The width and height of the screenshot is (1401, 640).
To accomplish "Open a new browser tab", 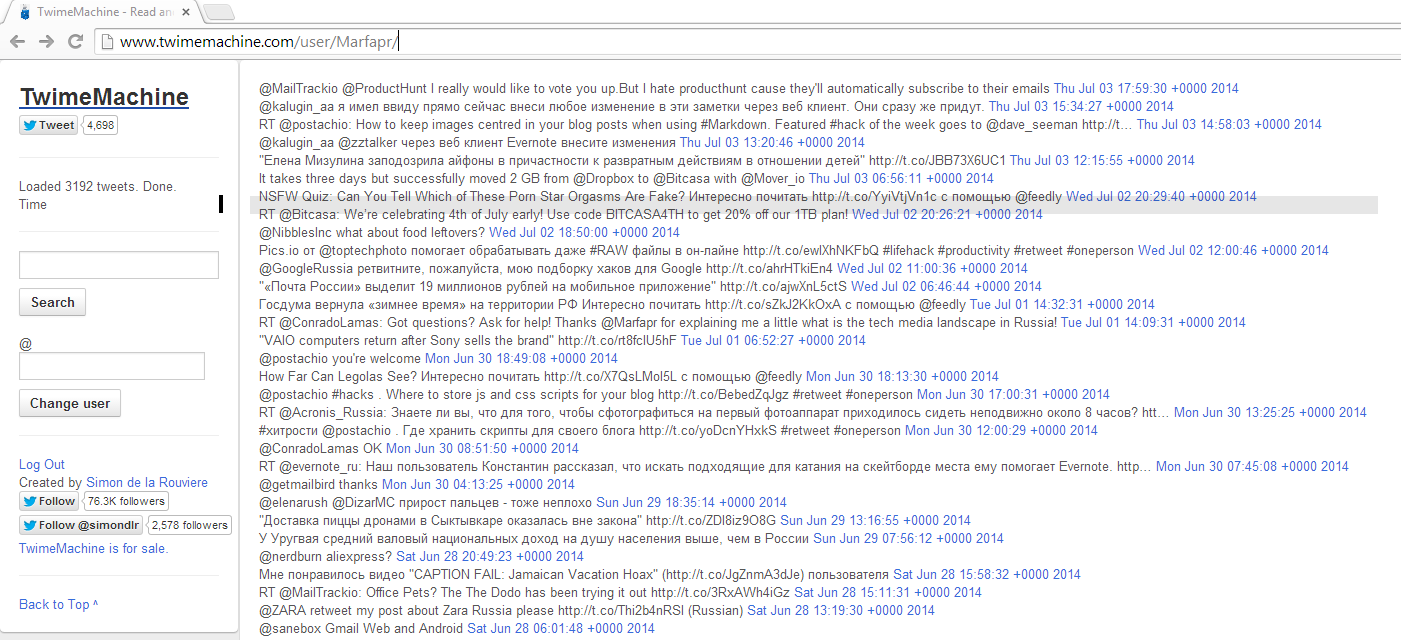I will (x=219, y=12).
